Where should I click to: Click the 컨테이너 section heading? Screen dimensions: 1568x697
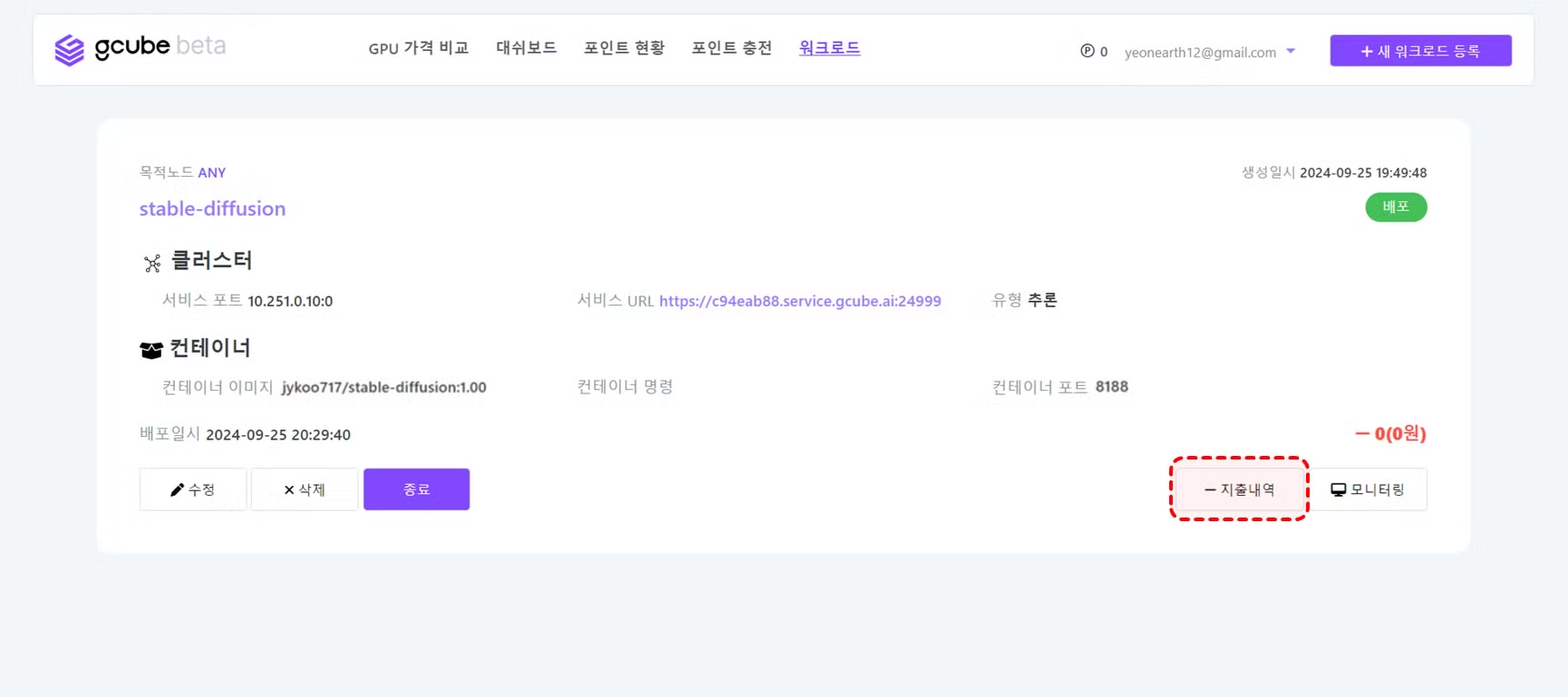click(x=210, y=348)
